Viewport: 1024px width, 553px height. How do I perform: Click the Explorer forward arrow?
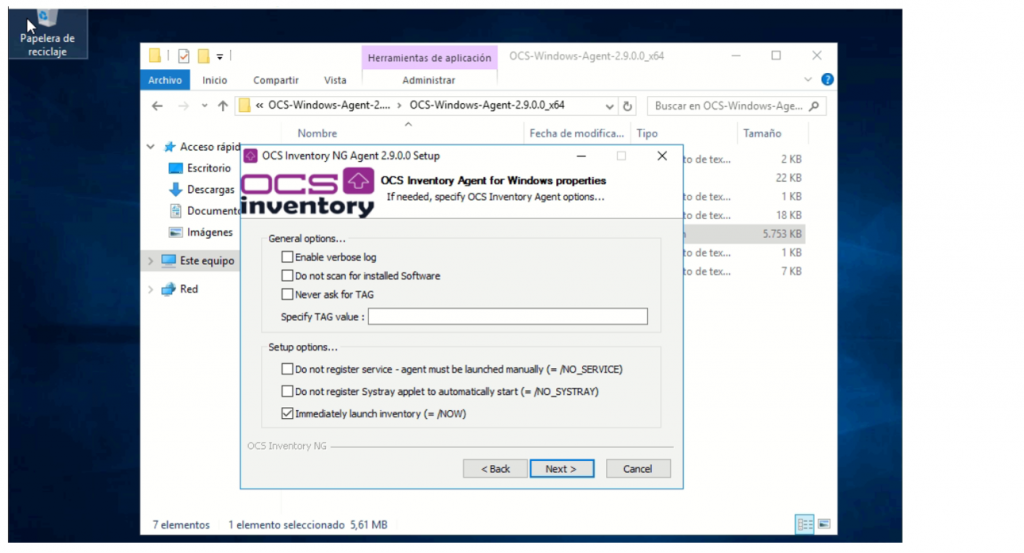pyautogui.click(x=184, y=106)
